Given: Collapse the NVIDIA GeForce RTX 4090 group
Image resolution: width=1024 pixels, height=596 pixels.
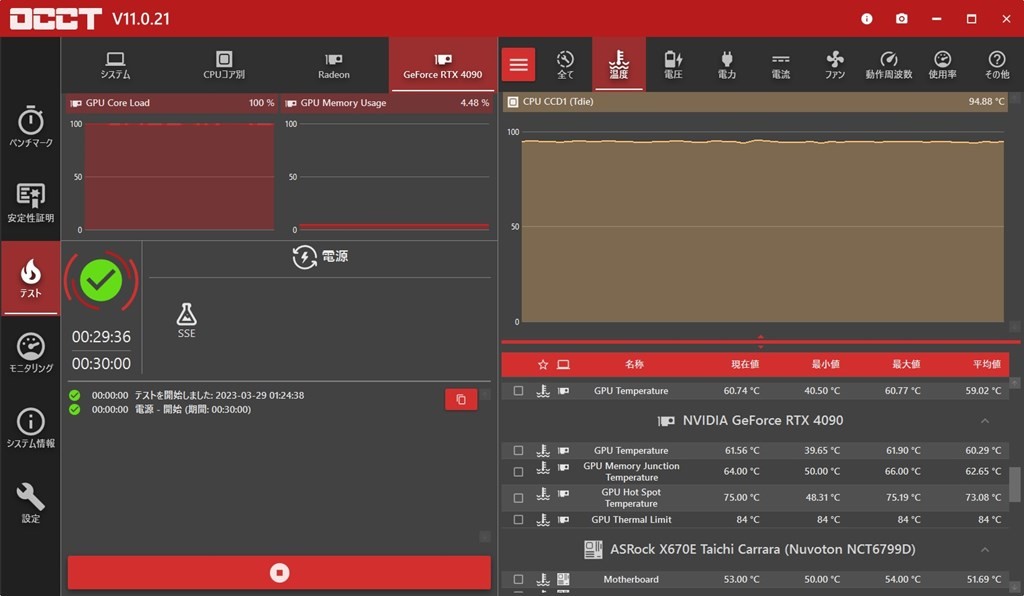Looking at the screenshot, I should click(x=985, y=421).
